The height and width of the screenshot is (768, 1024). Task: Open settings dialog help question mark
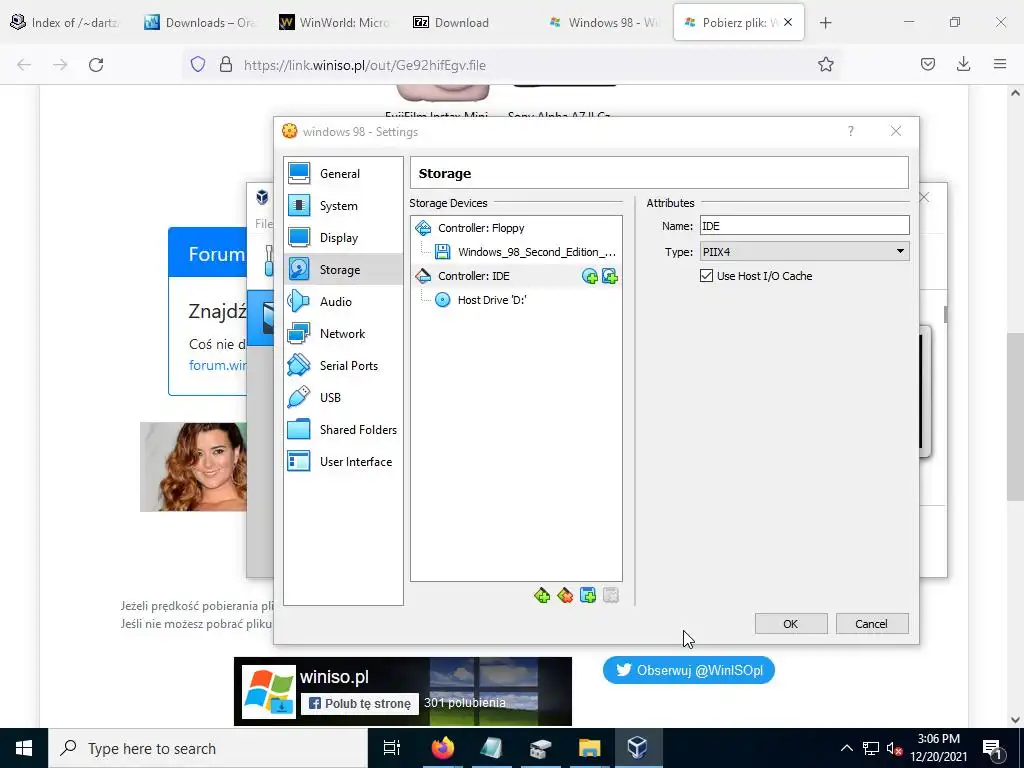(x=850, y=131)
